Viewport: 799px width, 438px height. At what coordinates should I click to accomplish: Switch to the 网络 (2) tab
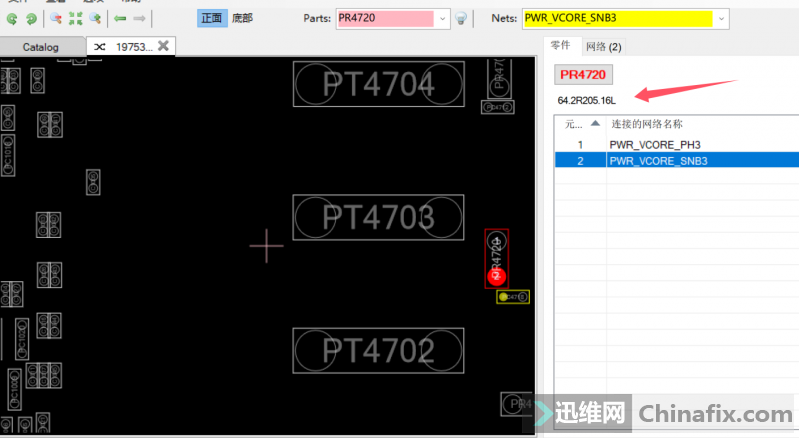(603, 46)
